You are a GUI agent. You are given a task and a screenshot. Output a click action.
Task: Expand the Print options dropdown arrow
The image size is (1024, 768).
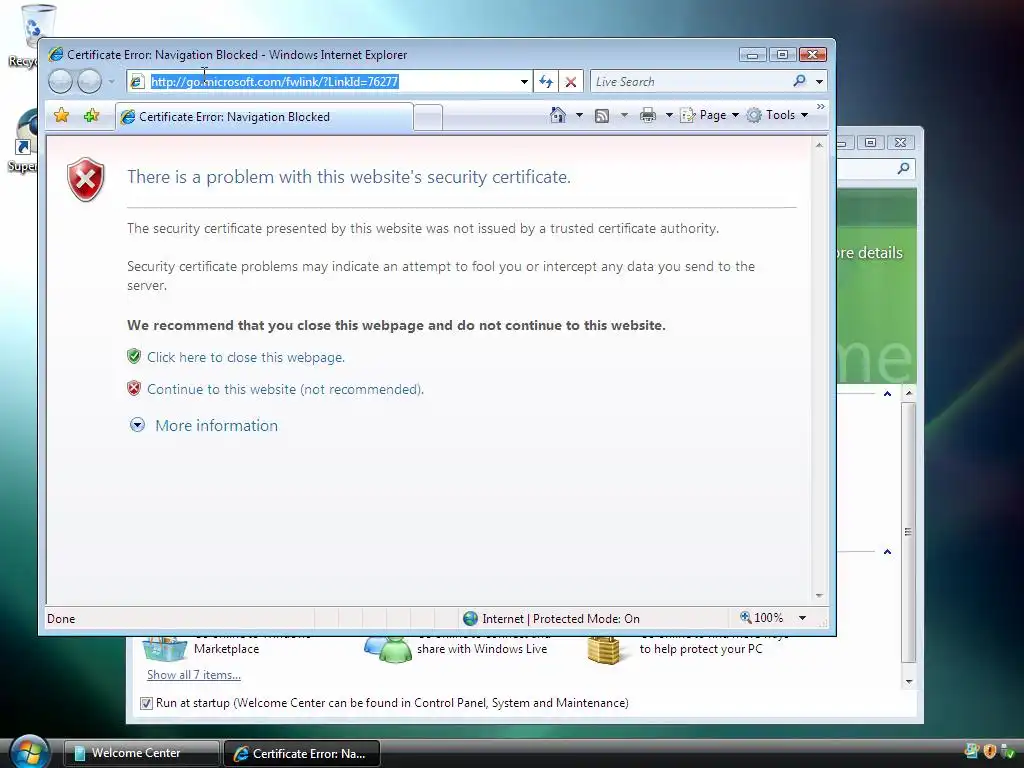coord(669,115)
